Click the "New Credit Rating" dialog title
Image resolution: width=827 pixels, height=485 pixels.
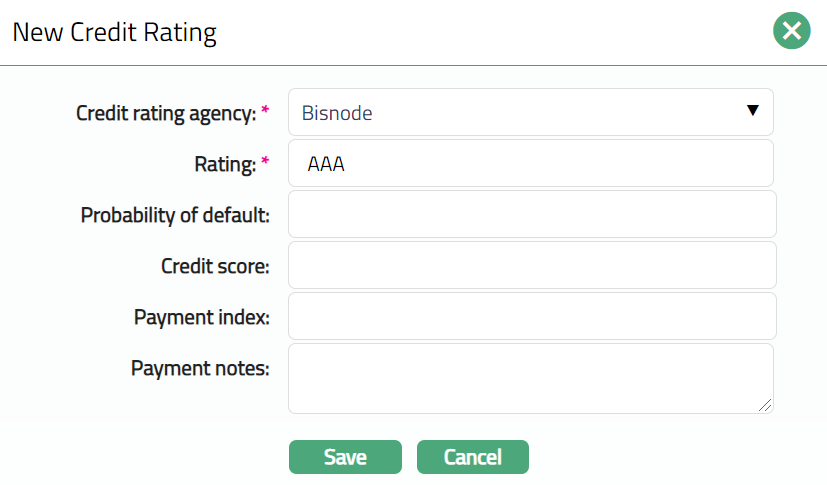[x=114, y=33]
